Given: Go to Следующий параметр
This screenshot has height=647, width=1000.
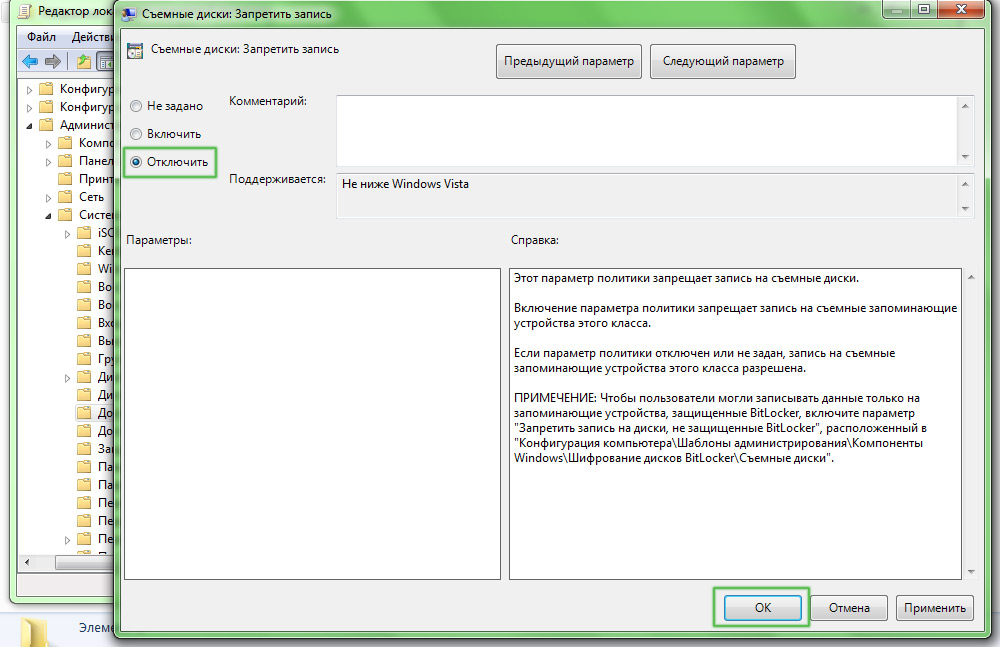Looking at the screenshot, I should click(x=722, y=61).
